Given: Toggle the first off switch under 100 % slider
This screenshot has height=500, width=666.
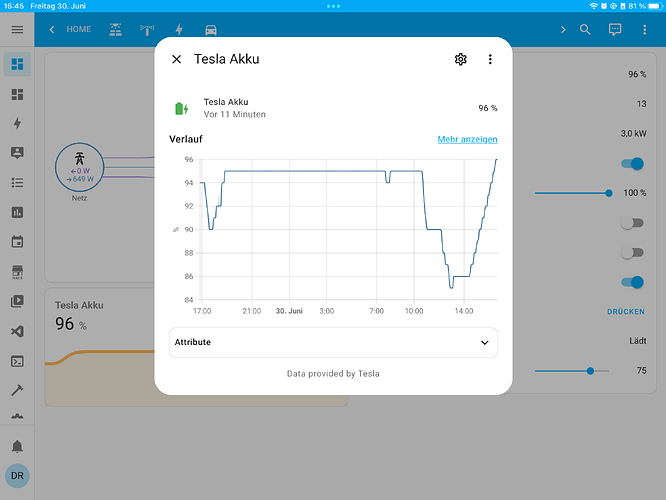Looking at the screenshot, I should [x=632, y=223].
